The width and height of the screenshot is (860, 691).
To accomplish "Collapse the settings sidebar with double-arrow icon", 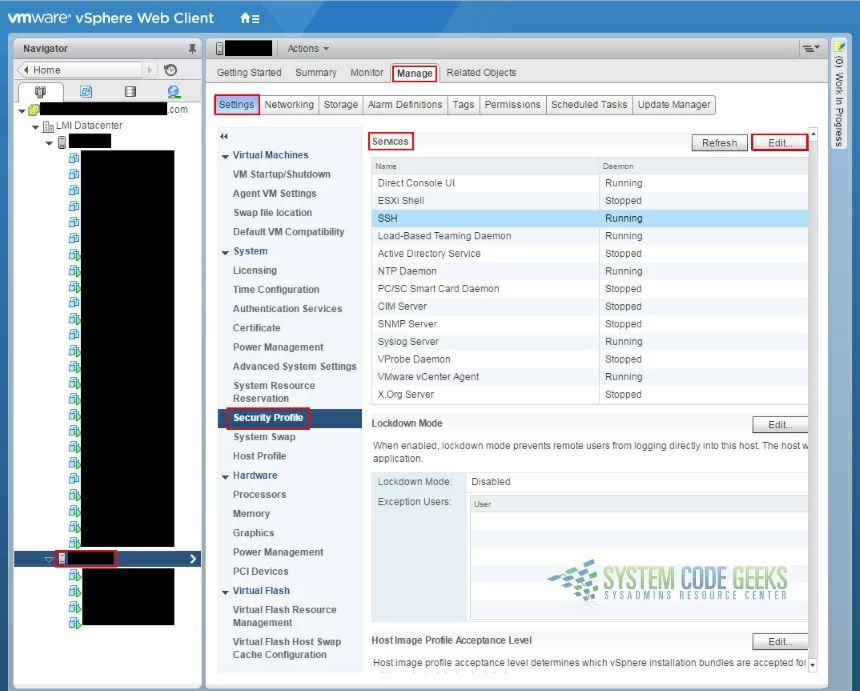I will (224, 137).
